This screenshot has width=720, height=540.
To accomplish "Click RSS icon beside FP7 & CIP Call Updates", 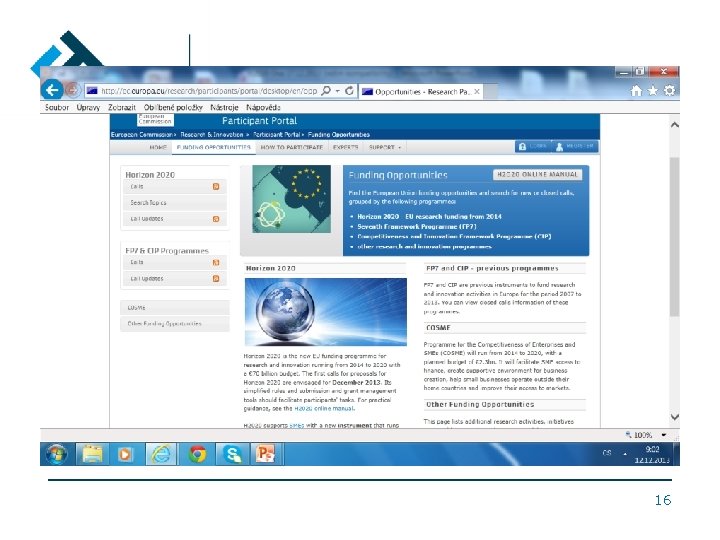I will [x=216, y=278].
